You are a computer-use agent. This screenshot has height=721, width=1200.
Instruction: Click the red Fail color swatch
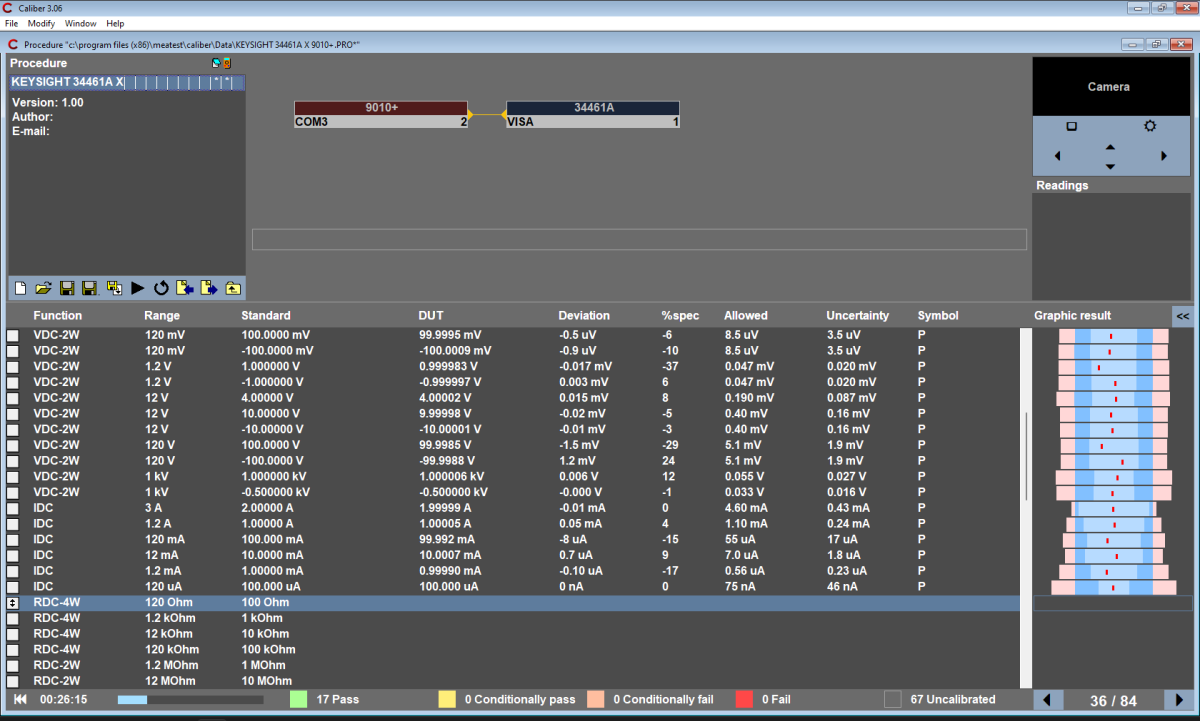point(744,699)
